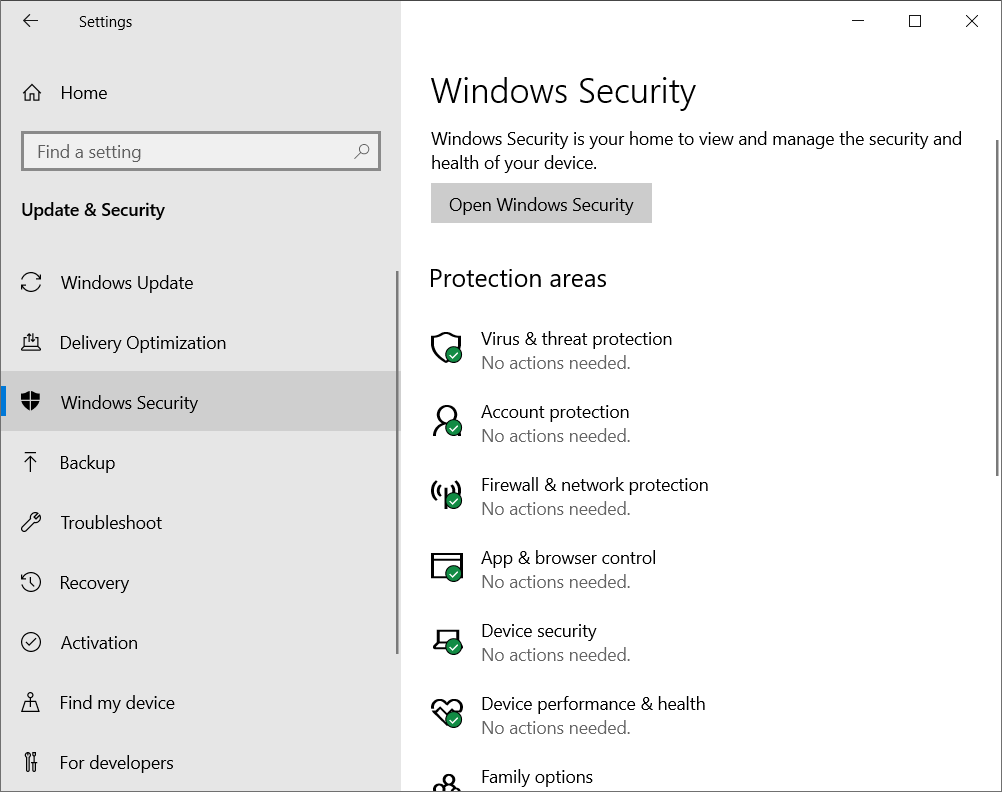The height and width of the screenshot is (792, 1002).
Task: Click the Recovery clock icon
Action: [31, 582]
